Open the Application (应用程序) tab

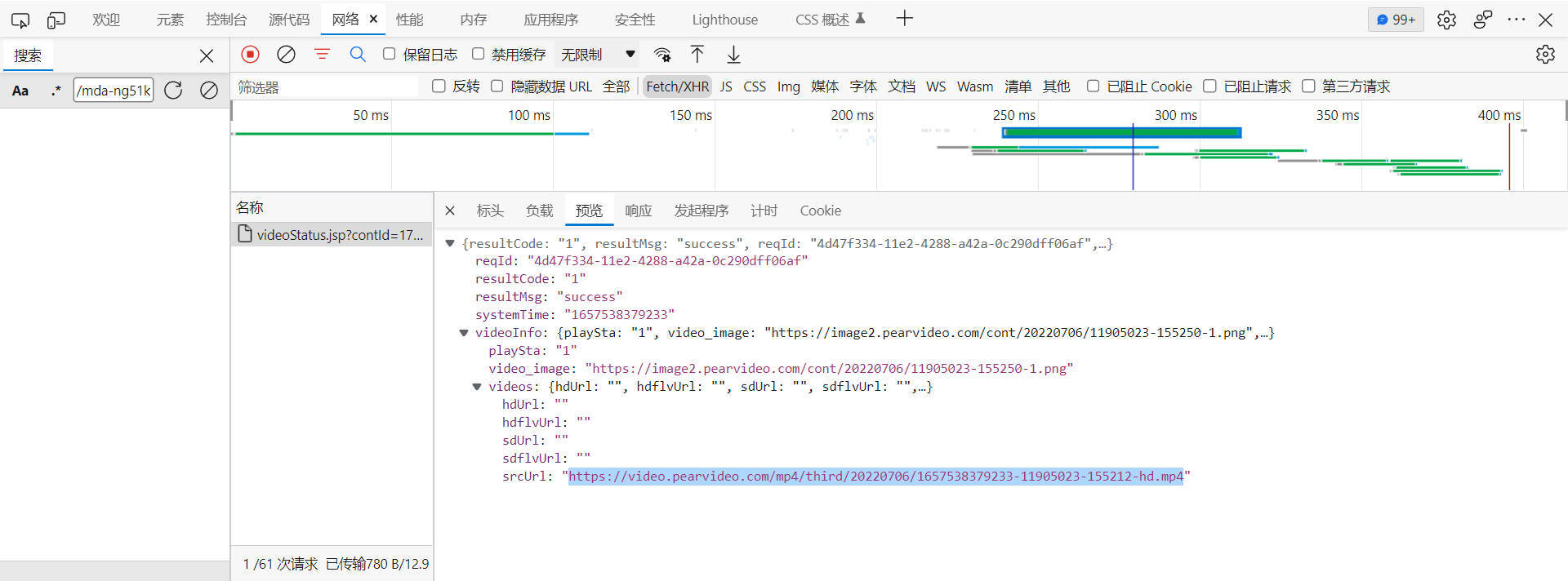(550, 20)
